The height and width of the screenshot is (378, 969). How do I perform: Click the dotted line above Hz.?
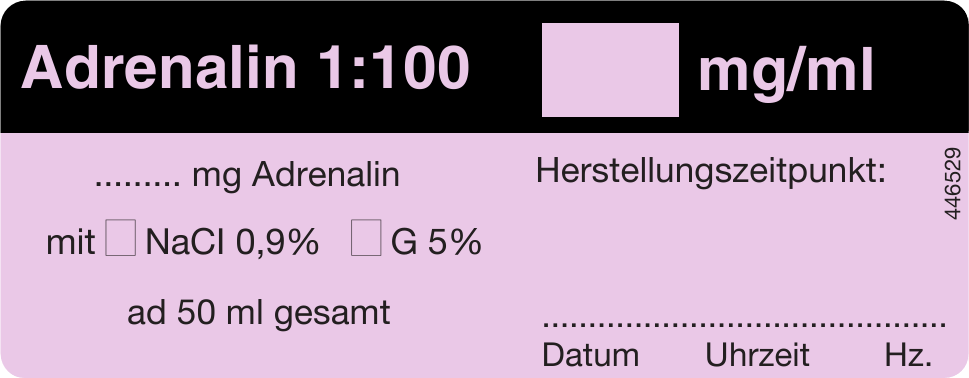908,322
